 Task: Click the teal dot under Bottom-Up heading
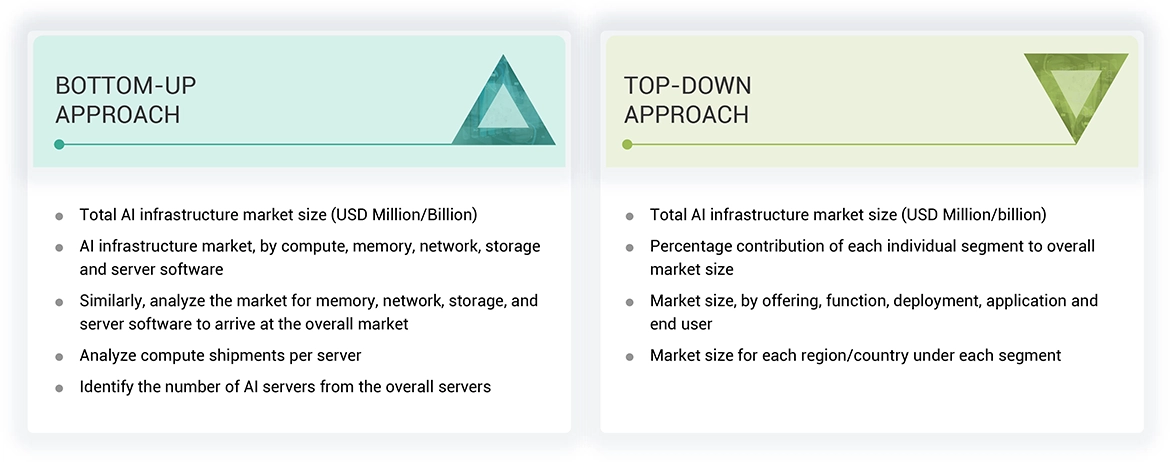click(x=60, y=144)
